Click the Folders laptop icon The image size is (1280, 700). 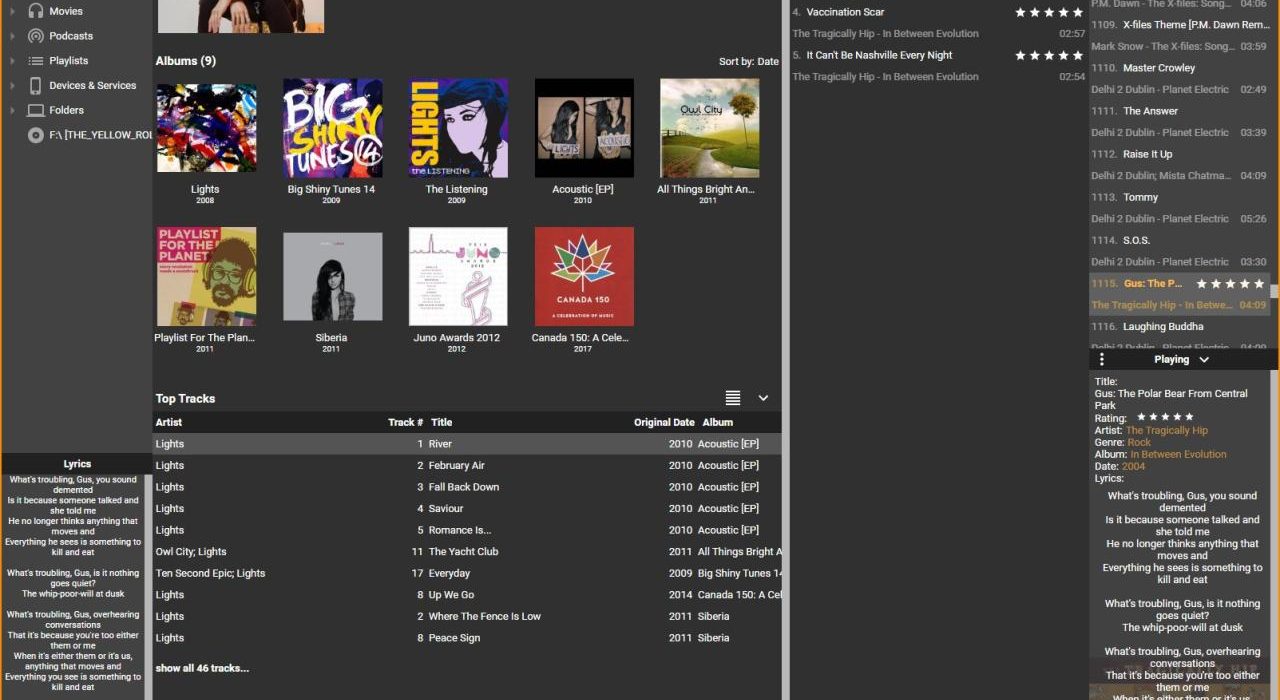pyautogui.click(x=36, y=110)
